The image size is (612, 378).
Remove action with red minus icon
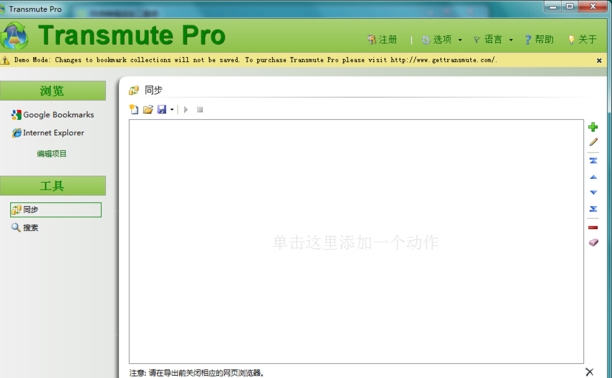(x=593, y=227)
